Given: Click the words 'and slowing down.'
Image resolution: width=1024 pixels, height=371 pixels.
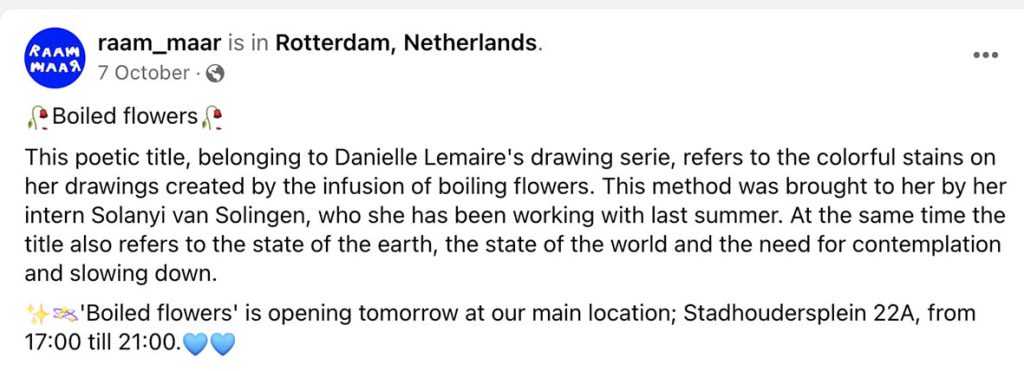Looking at the screenshot, I should (120, 274).
